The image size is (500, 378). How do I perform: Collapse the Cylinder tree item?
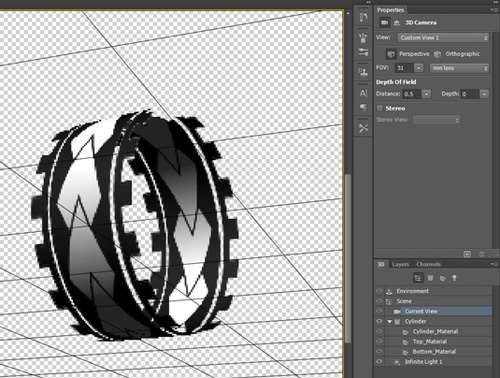(389, 322)
